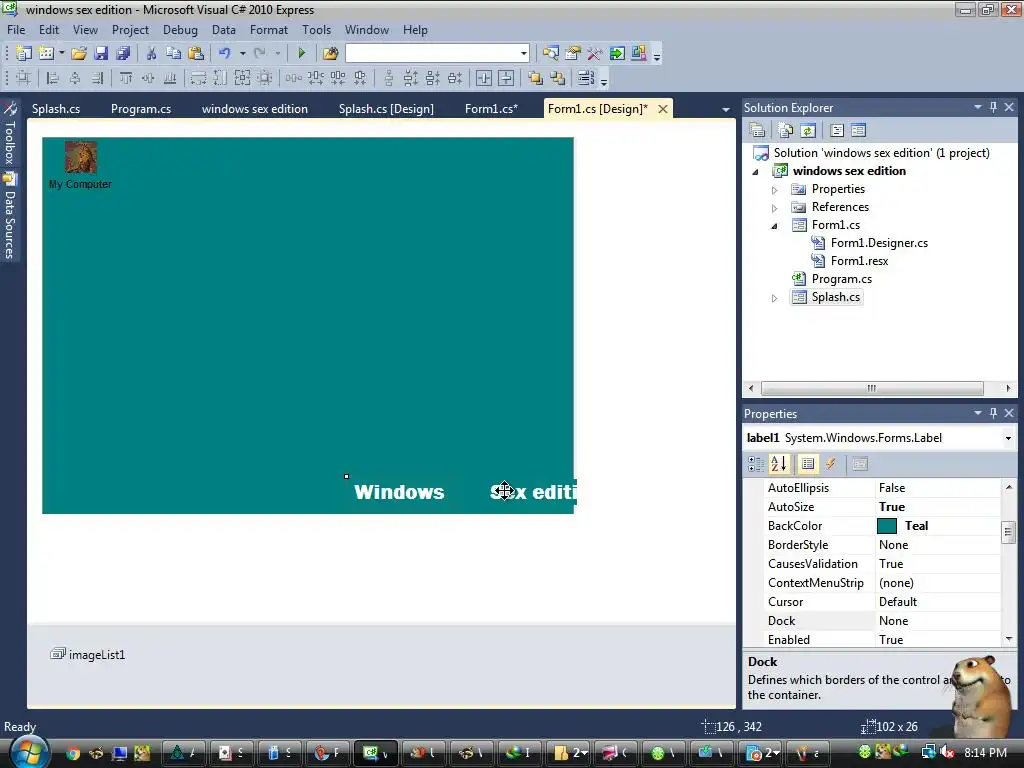This screenshot has width=1024, height=768.
Task: Open the active documents tab list dropdown
Action: 726,110
